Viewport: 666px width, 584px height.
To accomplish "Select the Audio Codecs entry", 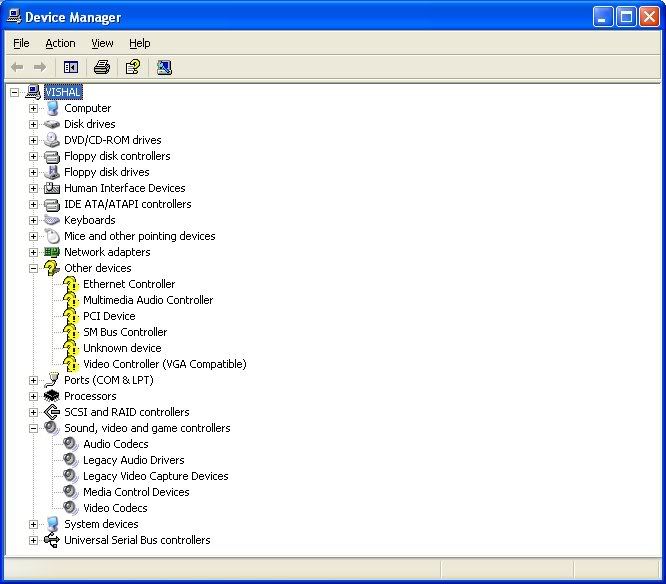I will pyautogui.click(x=116, y=444).
